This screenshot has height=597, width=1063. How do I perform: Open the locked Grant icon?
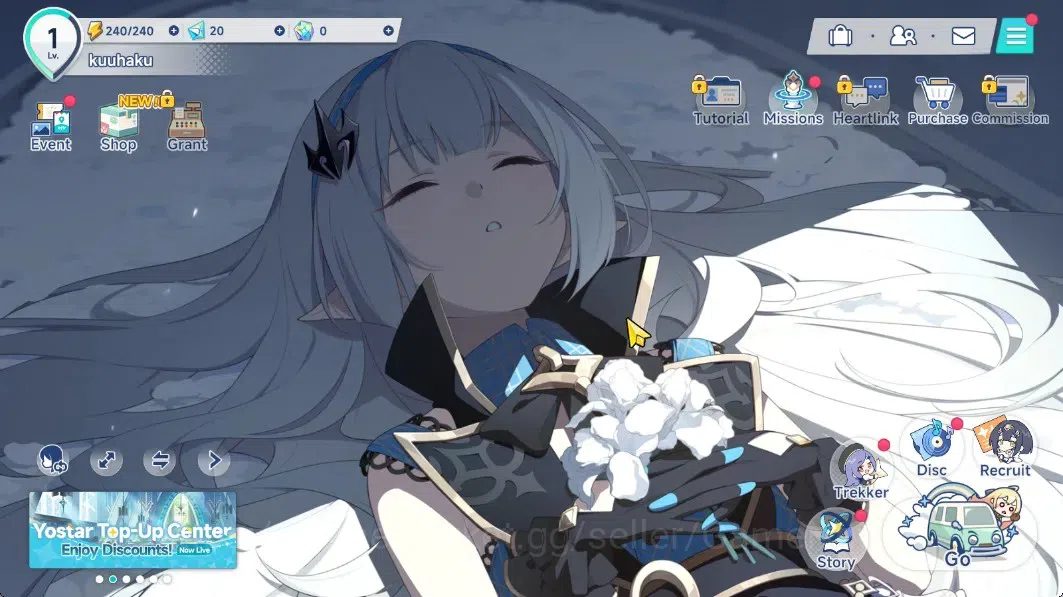186,126
